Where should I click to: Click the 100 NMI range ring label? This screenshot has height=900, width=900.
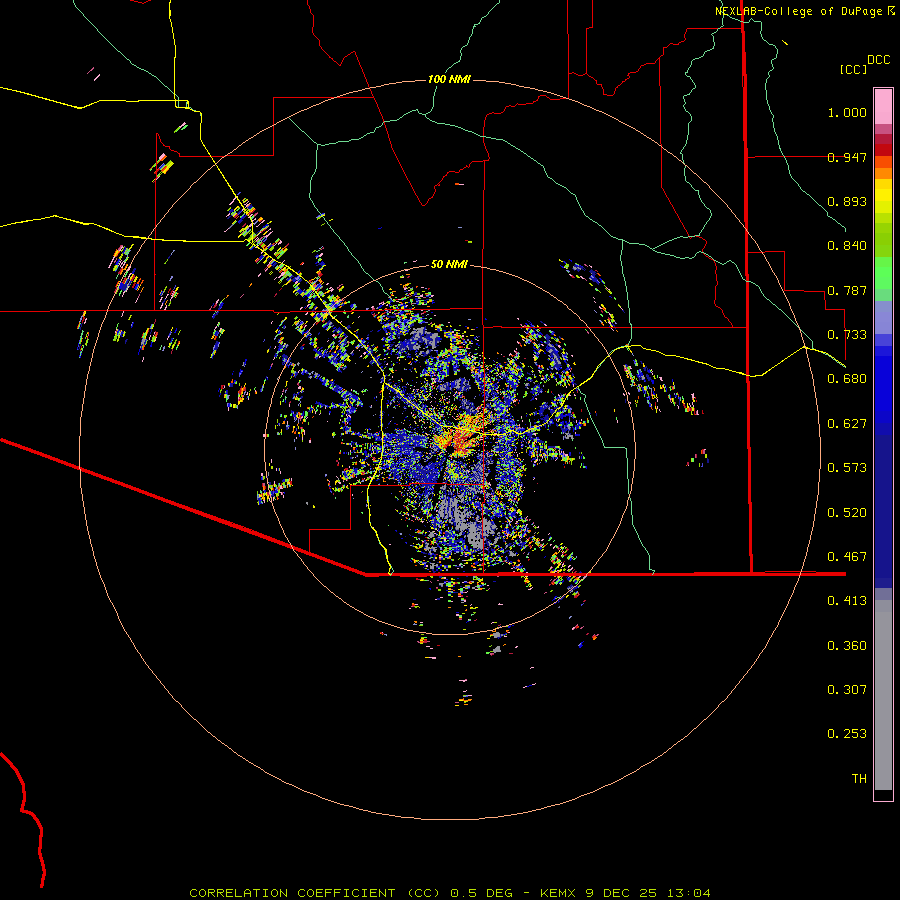click(x=449, y=79)
